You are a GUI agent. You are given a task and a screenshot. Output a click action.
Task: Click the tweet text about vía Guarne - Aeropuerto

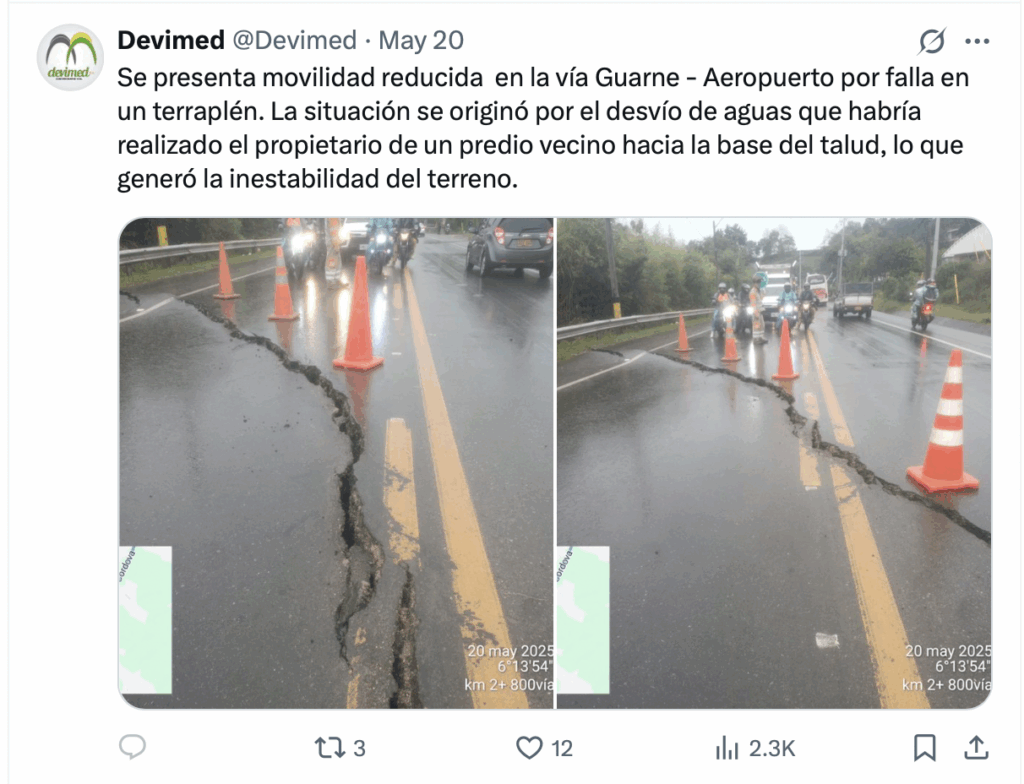(x=543, y=128)
